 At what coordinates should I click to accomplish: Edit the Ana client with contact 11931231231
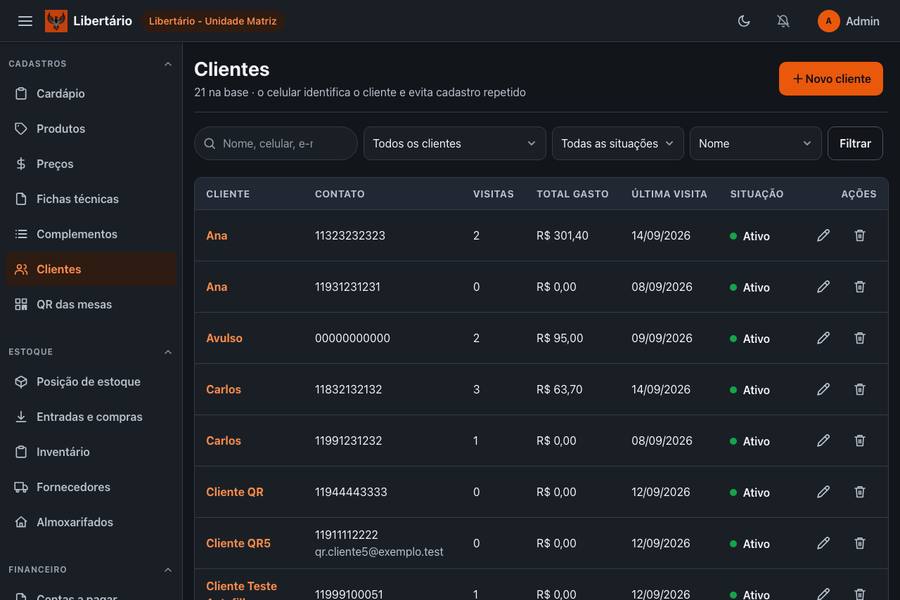tap(823, 287)
